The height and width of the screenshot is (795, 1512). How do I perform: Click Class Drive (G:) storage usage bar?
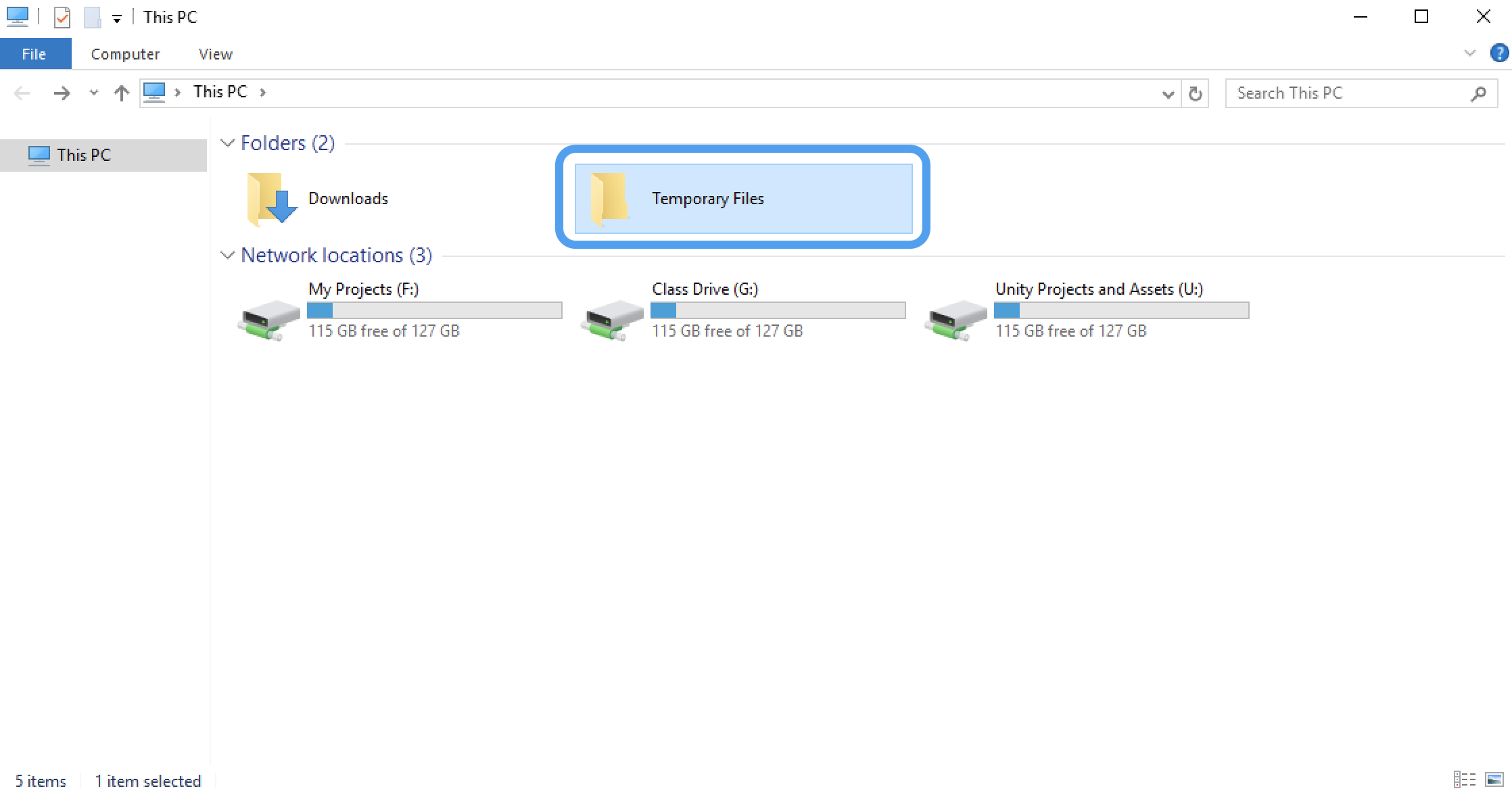[x=778, y=310]
